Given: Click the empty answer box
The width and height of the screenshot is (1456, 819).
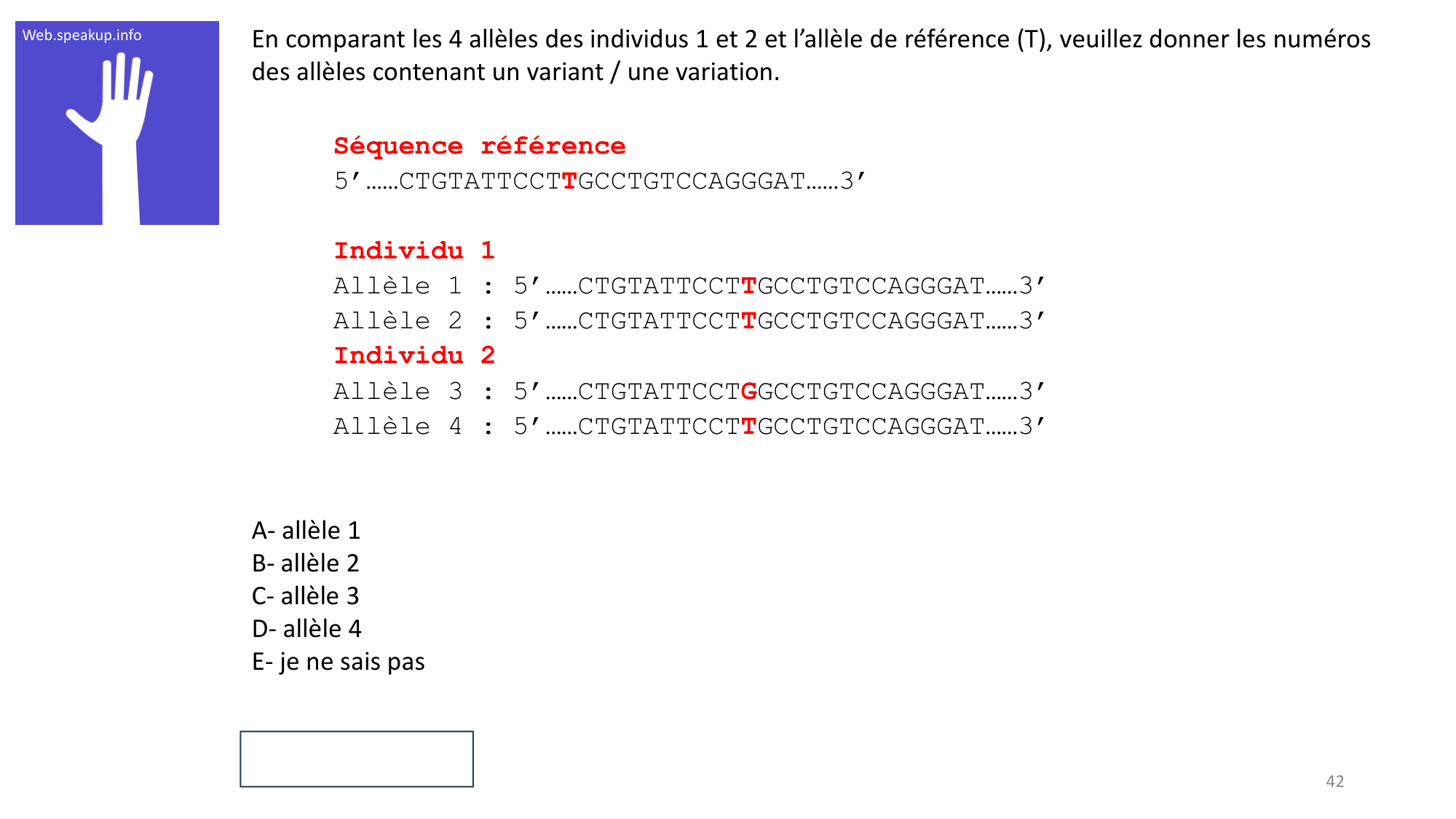Looking at the screenshot, I should [357, 759].
